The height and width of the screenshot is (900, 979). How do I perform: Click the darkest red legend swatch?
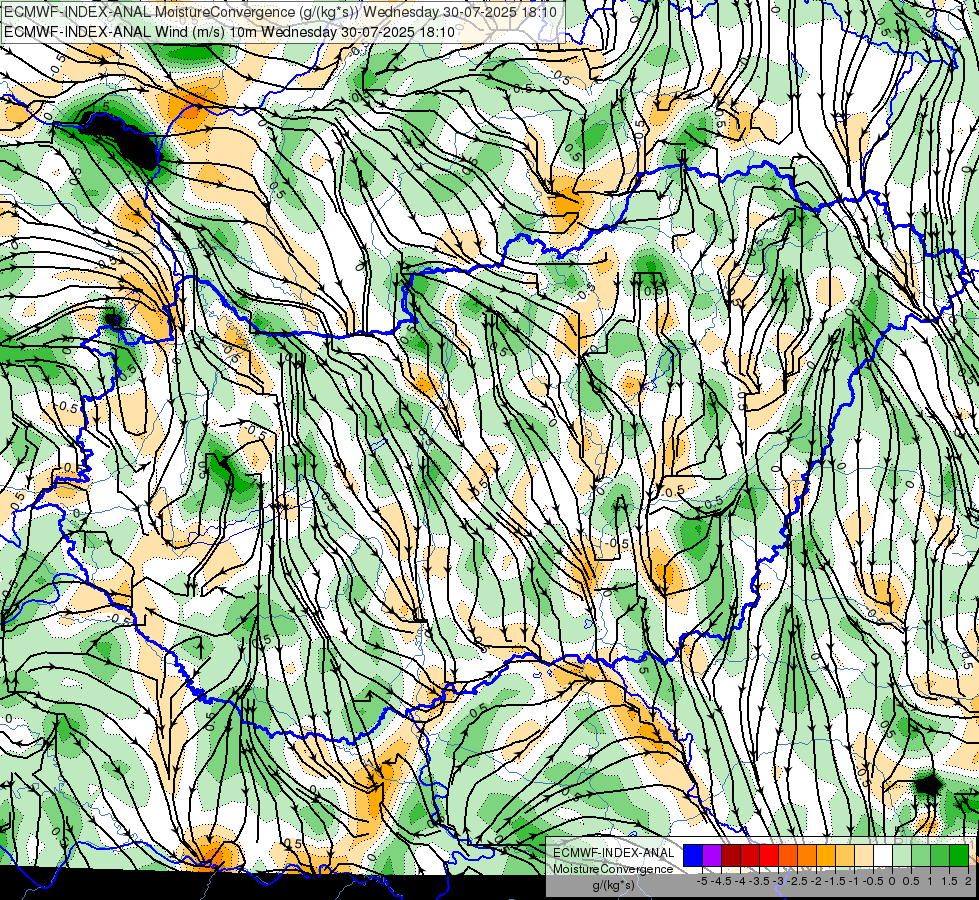[731, 855]
